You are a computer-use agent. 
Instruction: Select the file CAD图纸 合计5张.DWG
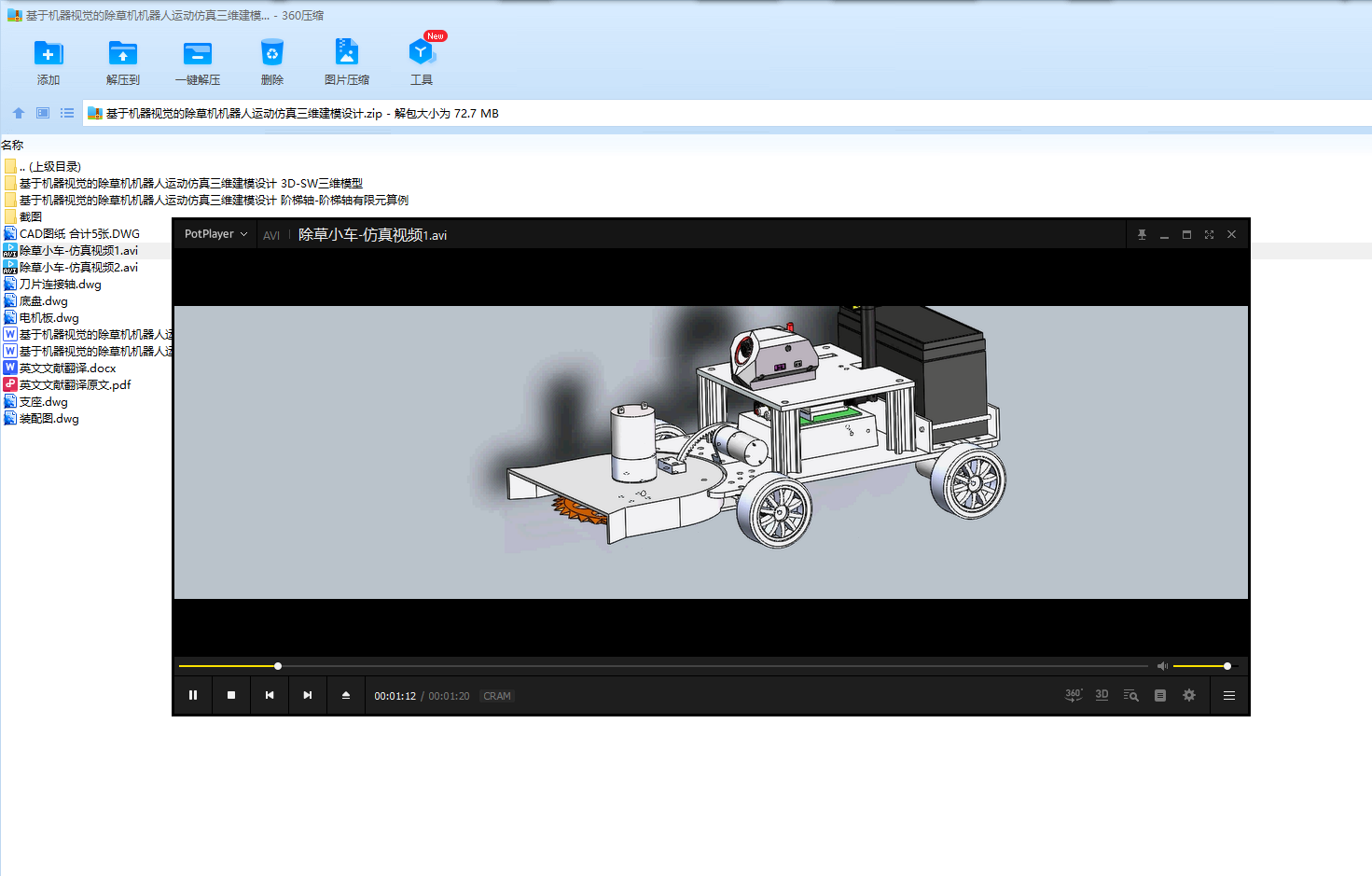tap(72, 233)
